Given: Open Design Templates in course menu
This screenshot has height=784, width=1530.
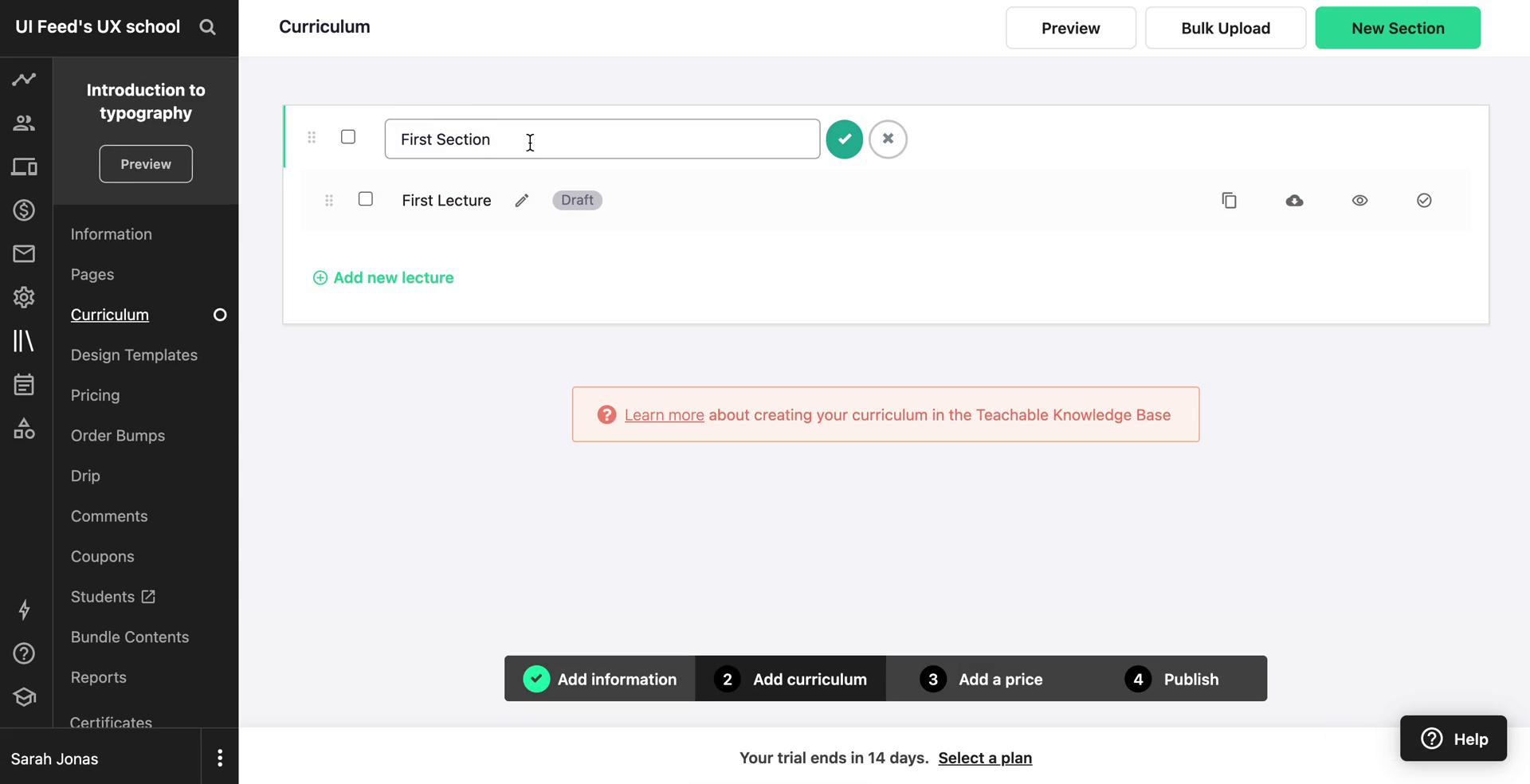Looking at the screenshot, I should click(134, 355).
